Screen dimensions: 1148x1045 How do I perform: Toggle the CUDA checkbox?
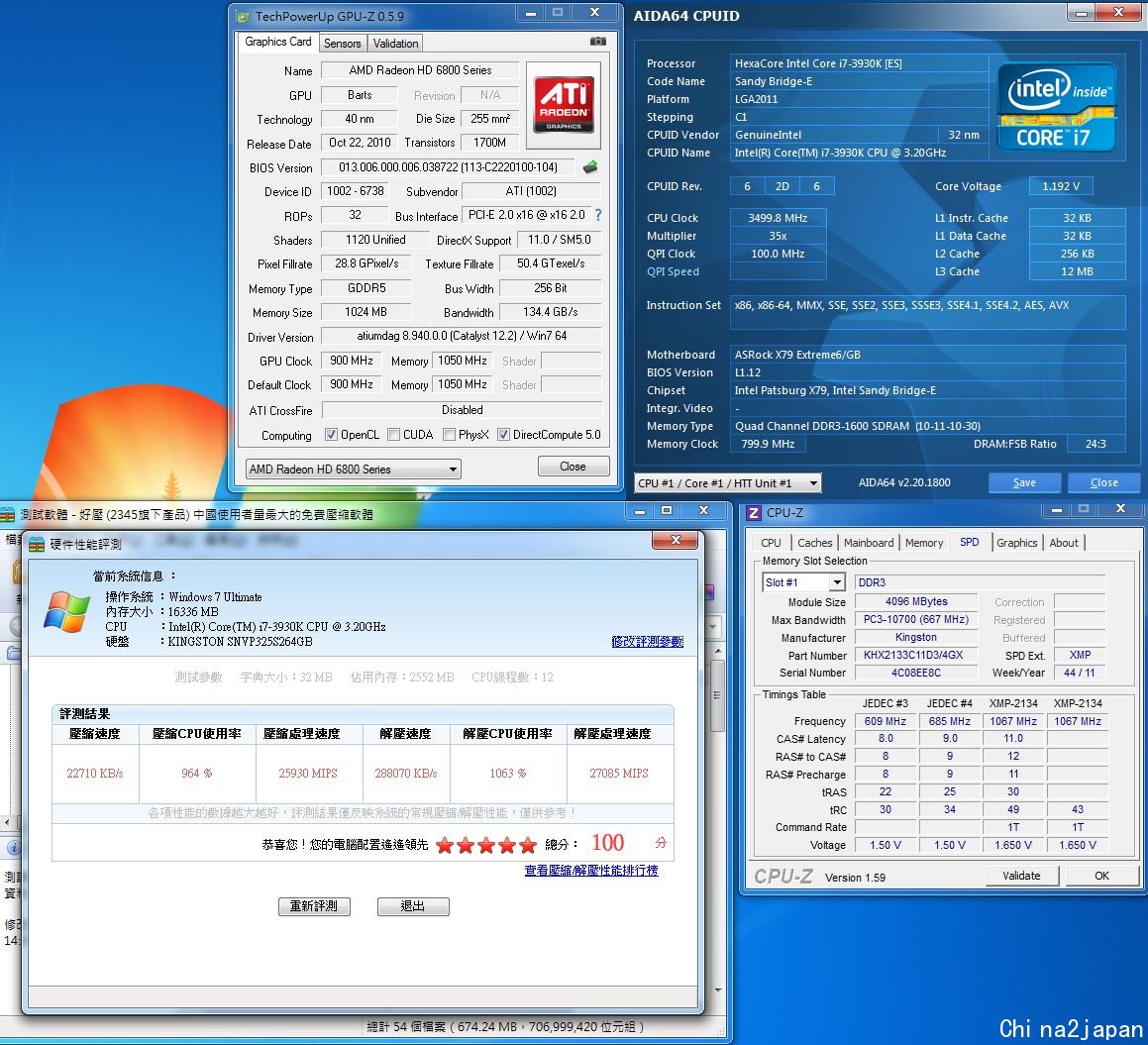pos(394,434)
